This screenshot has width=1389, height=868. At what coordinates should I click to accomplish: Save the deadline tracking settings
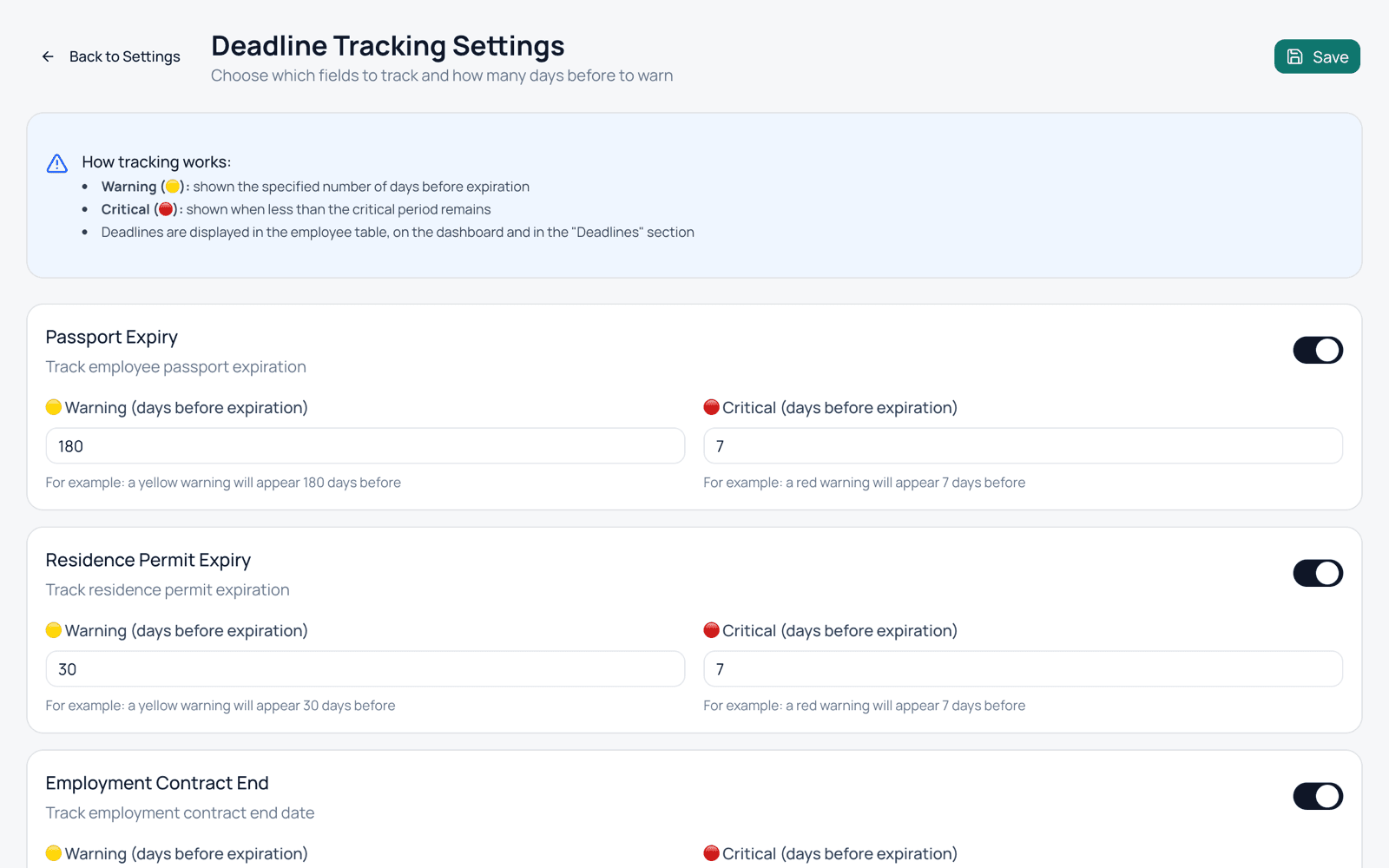[1317, 56]
